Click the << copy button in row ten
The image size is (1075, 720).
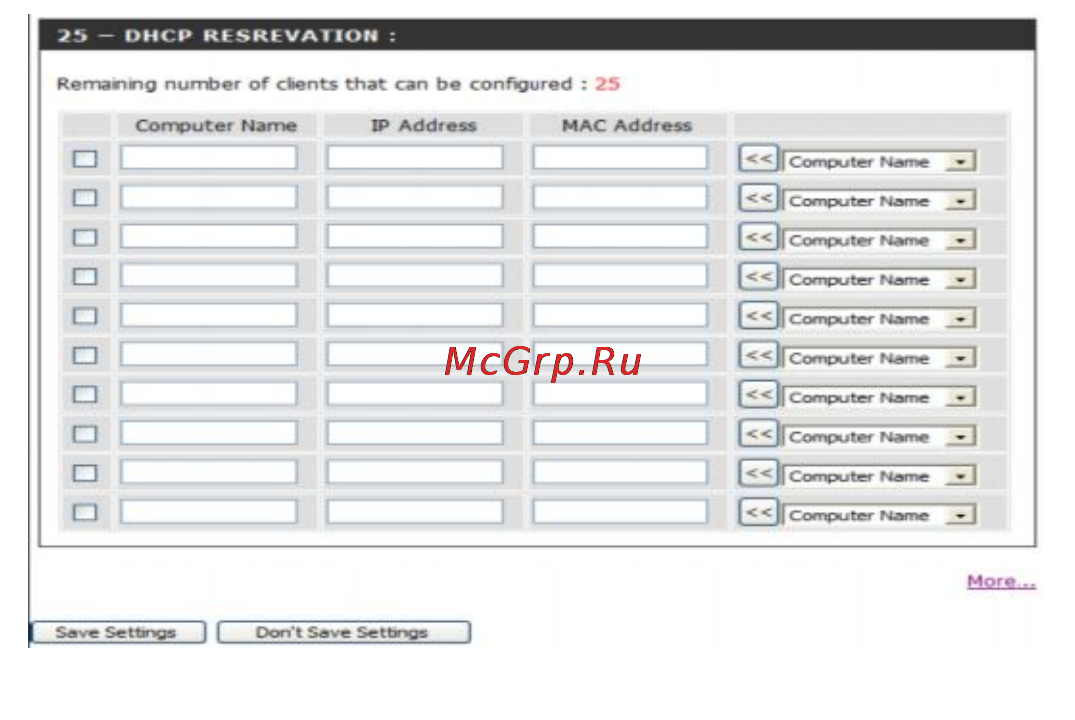pyautogui.click(x=759, y=512)
